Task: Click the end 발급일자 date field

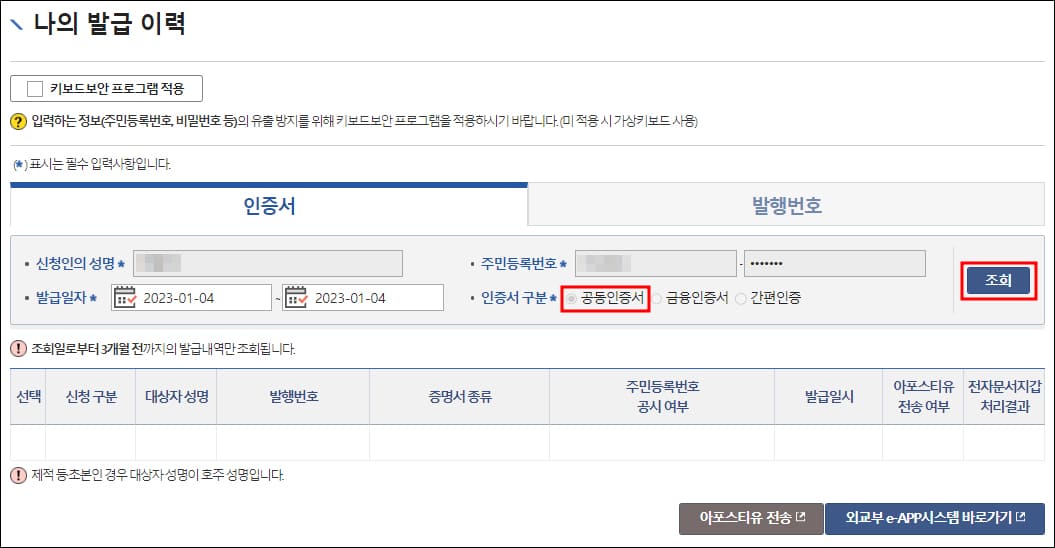Action: (363, 298)
